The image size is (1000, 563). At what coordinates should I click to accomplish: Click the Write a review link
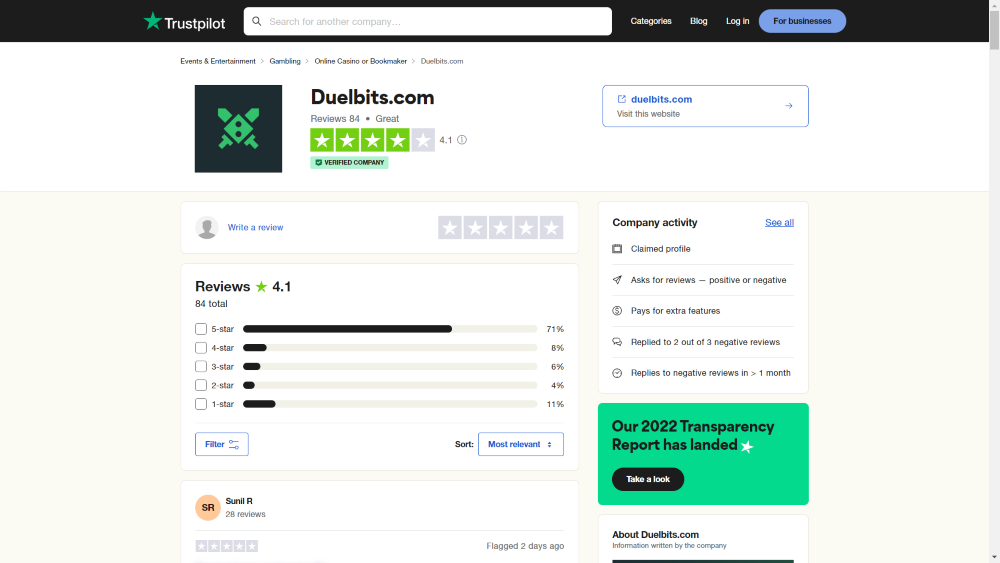[x=255, y=228]
